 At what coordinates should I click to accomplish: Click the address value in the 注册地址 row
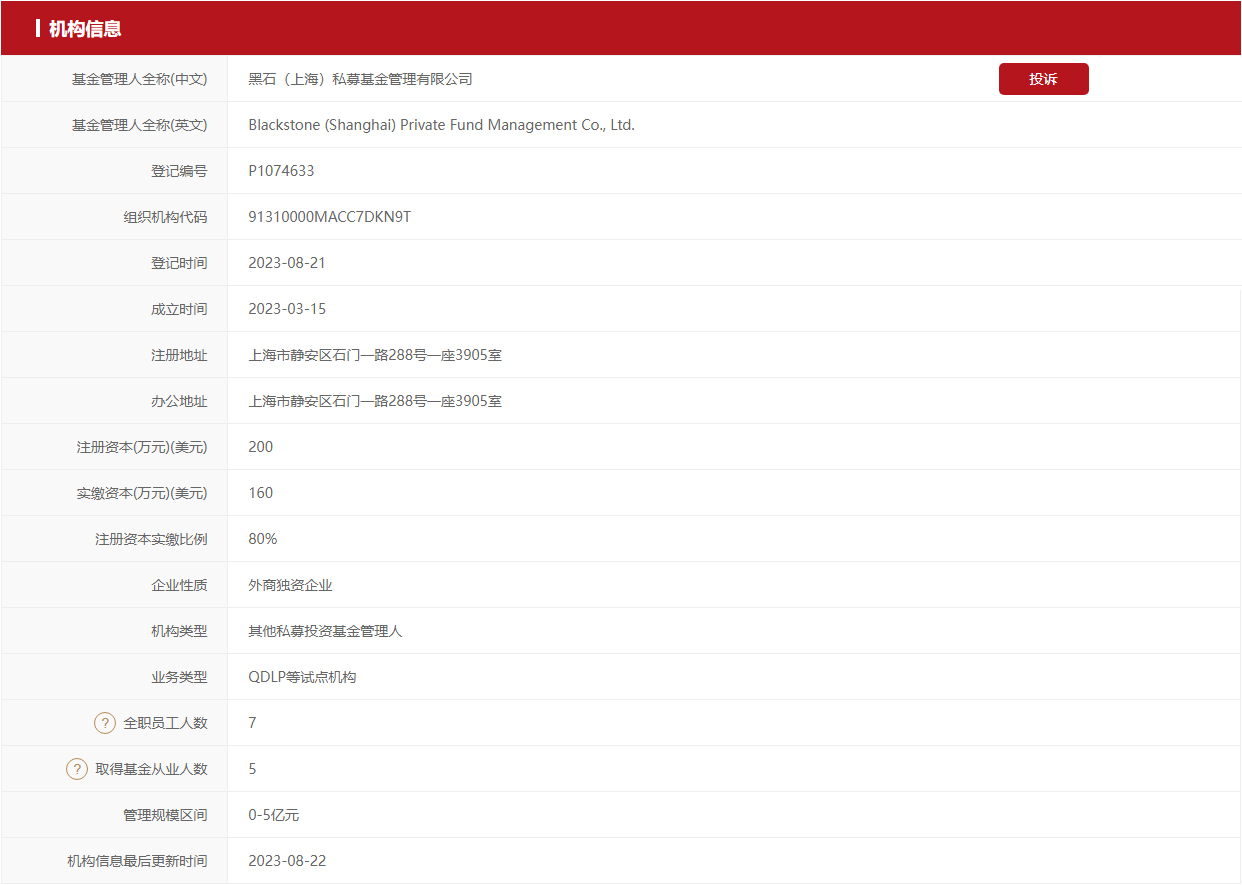(x=375, y=355)
